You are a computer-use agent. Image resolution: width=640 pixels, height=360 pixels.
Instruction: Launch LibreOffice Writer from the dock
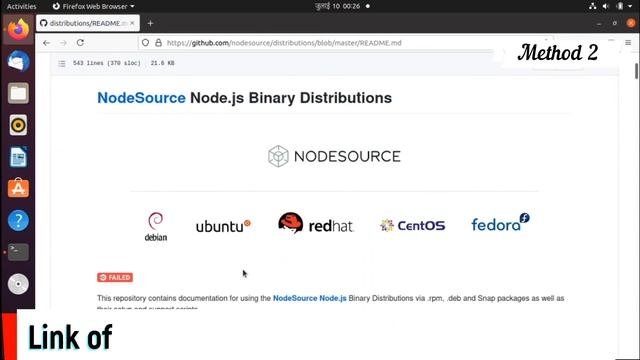coord(18,157)
